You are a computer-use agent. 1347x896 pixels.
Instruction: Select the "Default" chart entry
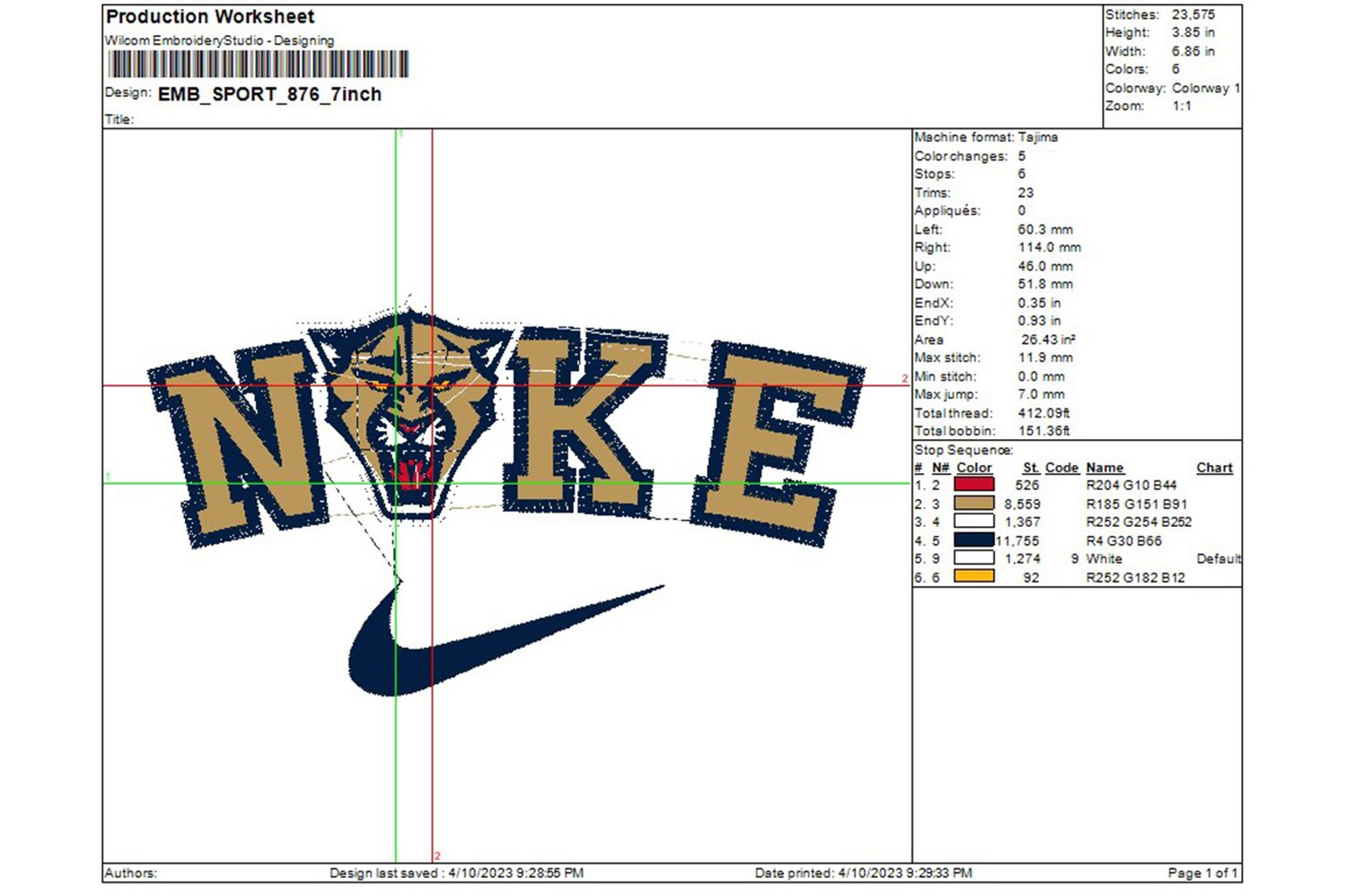[1219, 559]
